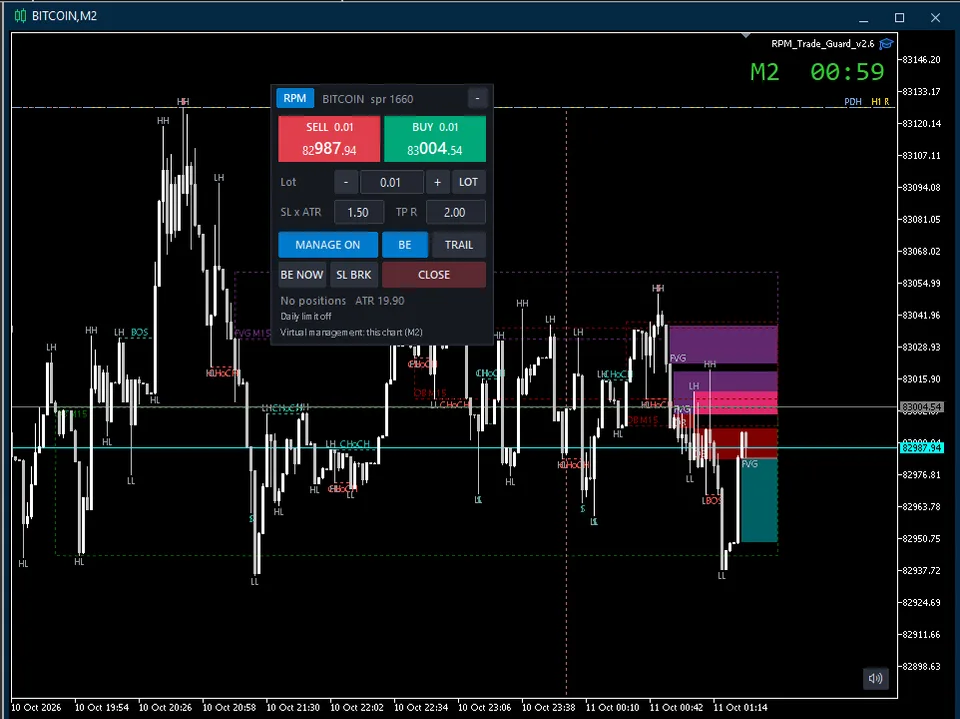The height and width of the screenshot is (719, 960).
Task: Click SELL 0.01 at 82987.94
Action: 329,139
